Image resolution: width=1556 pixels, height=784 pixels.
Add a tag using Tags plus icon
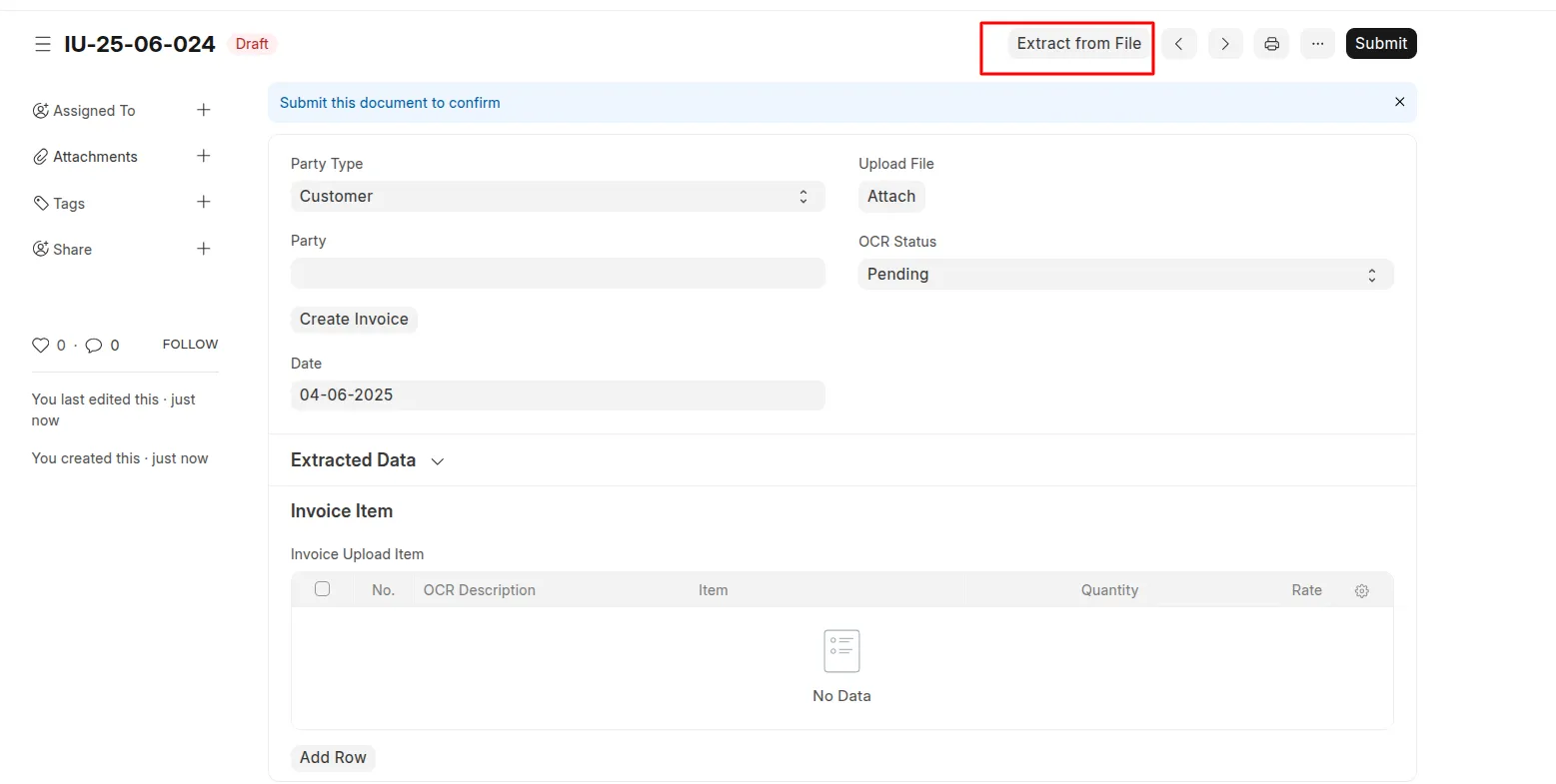pos(204,202)
